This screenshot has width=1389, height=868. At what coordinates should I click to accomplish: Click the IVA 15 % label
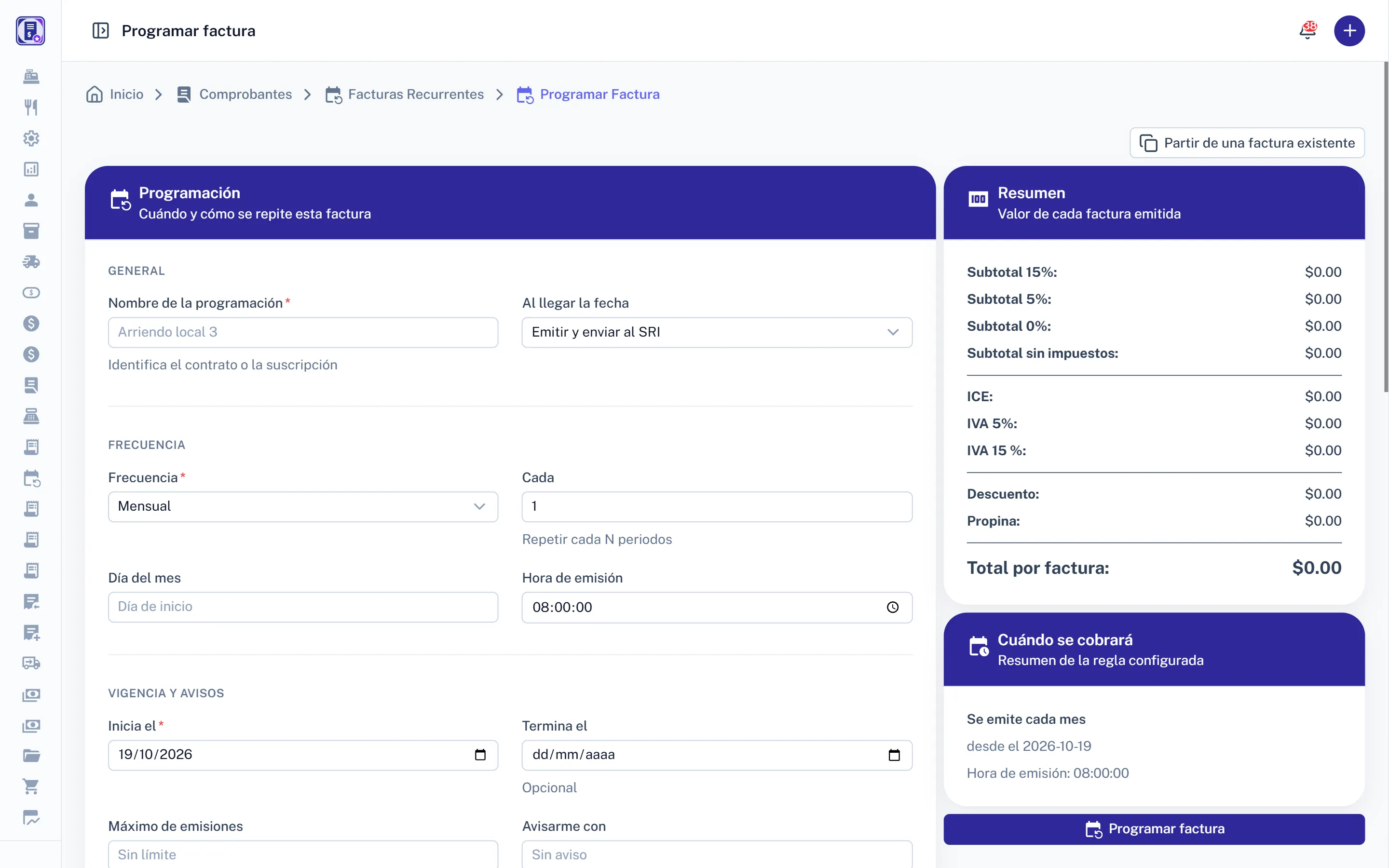(x=996, y=451)
